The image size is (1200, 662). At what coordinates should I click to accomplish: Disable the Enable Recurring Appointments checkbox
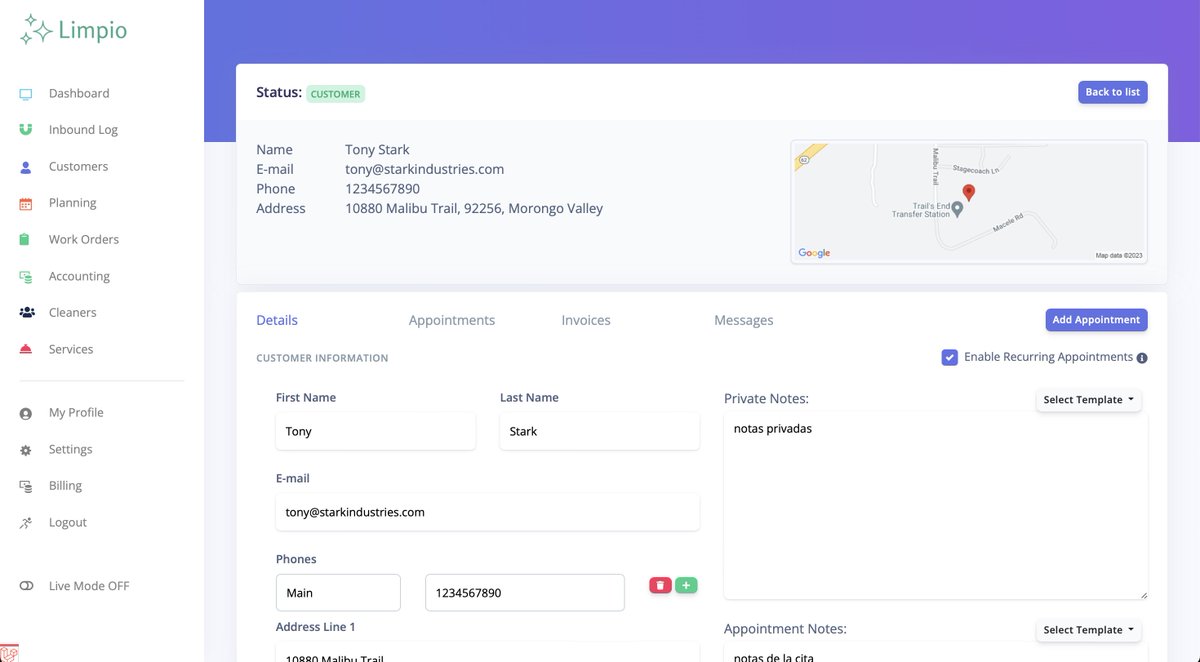point(949,357)
